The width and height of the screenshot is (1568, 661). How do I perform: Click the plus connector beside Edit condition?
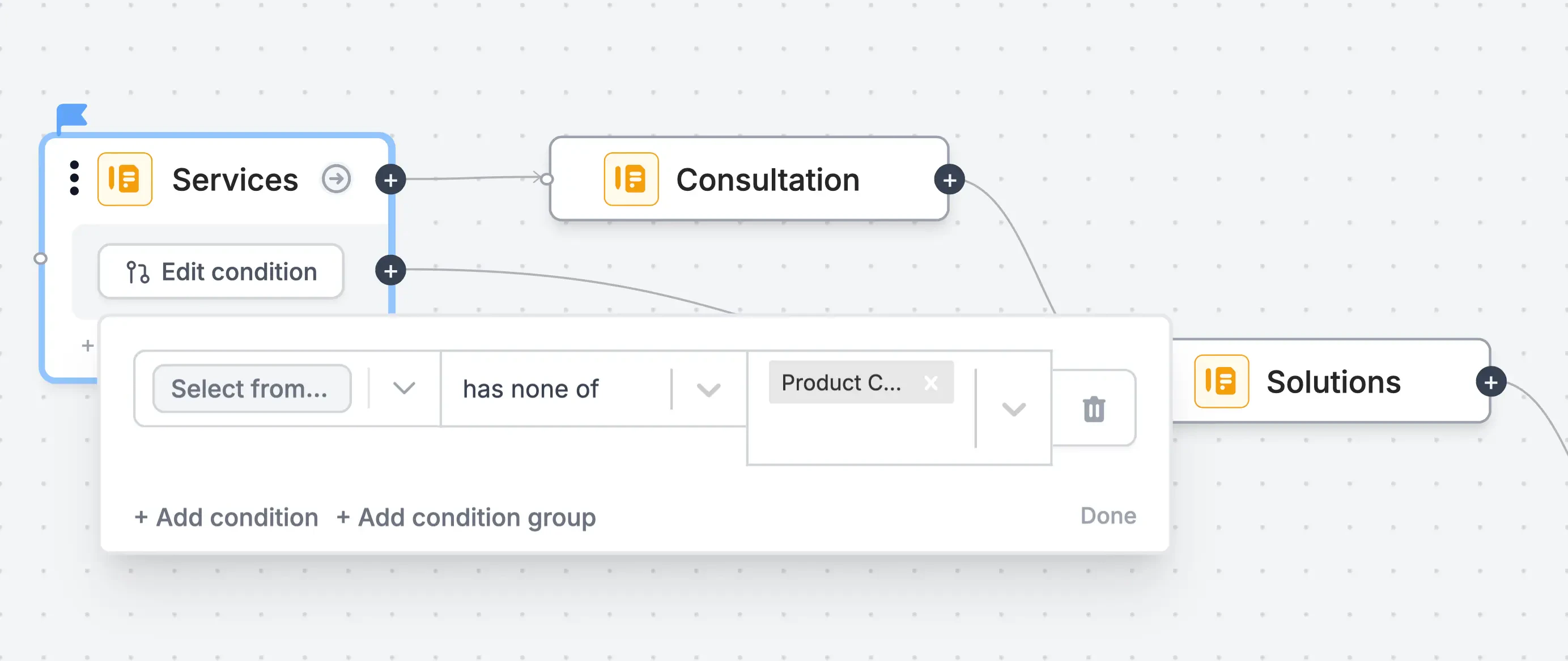(x=391, y=271)
